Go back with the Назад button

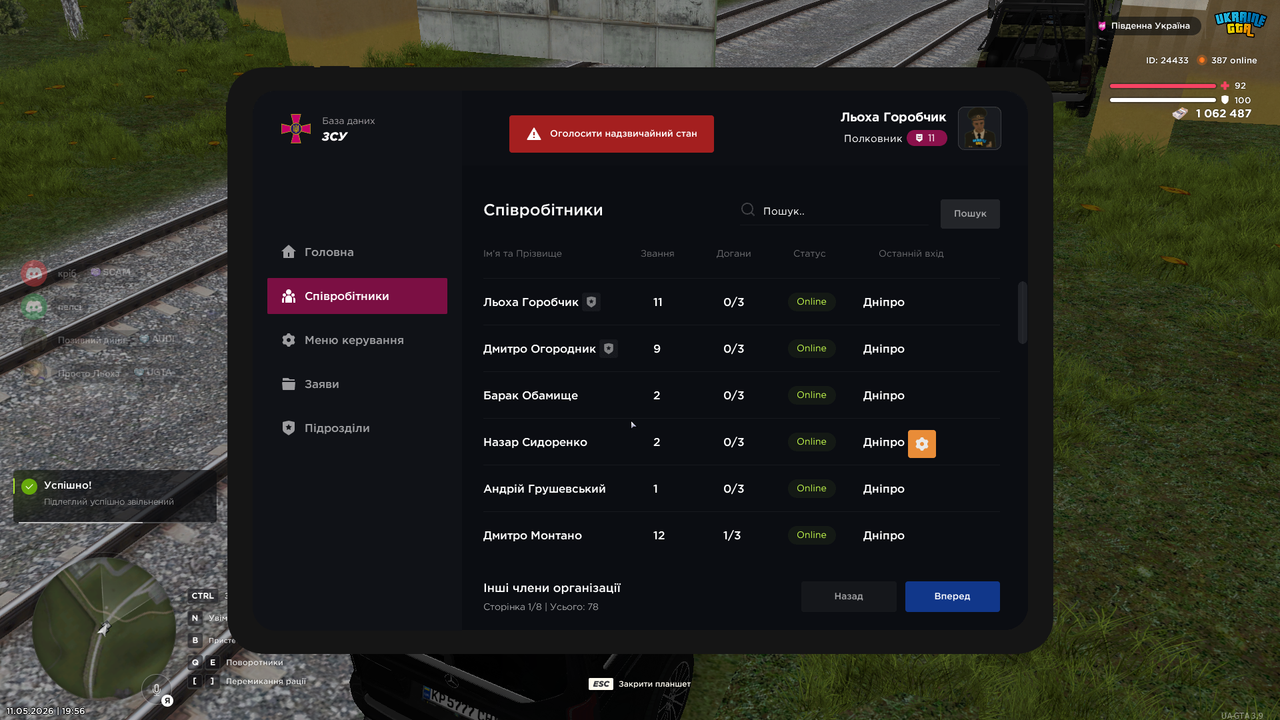848,596
